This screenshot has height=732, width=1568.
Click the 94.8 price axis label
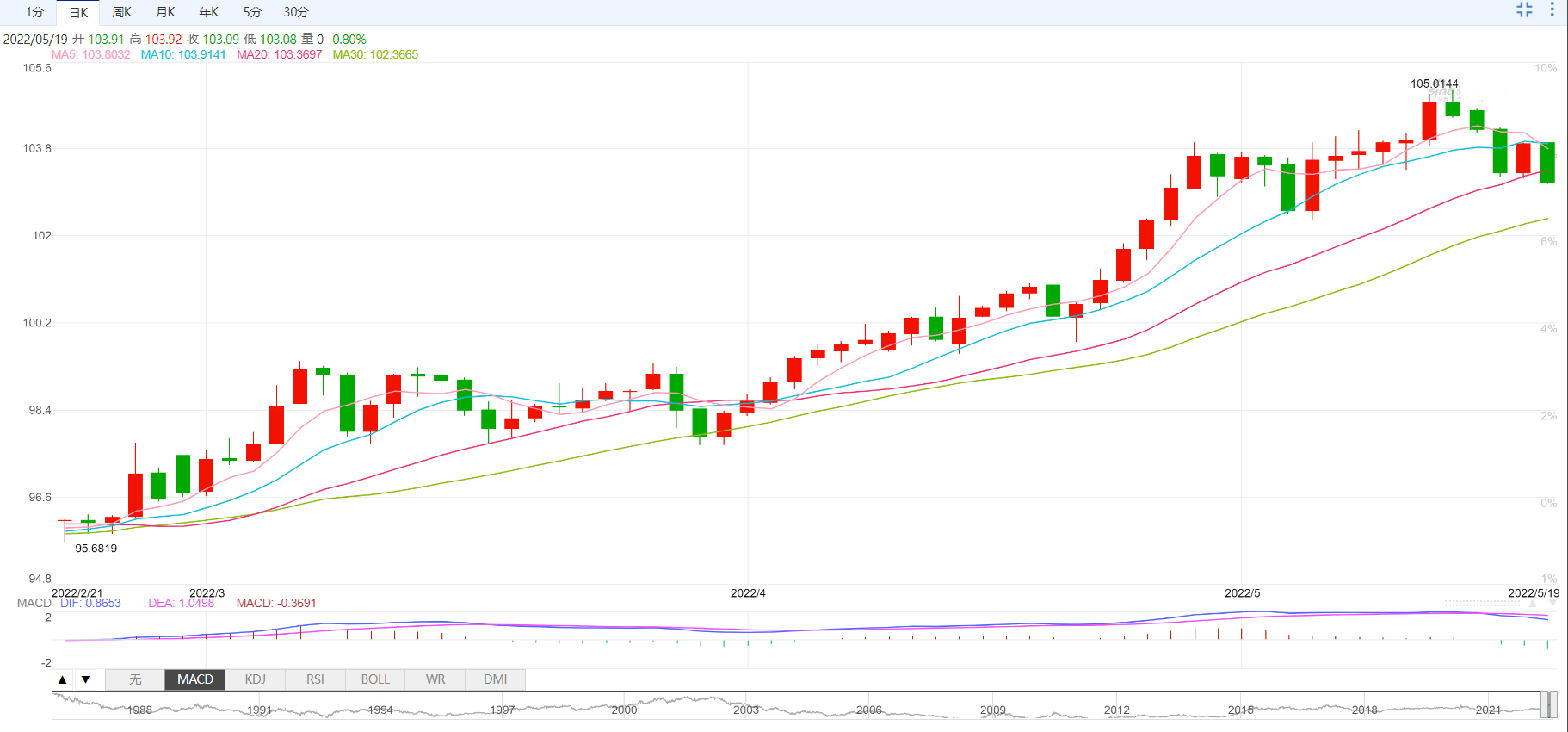pyautogui.click(x=40, y=579)
